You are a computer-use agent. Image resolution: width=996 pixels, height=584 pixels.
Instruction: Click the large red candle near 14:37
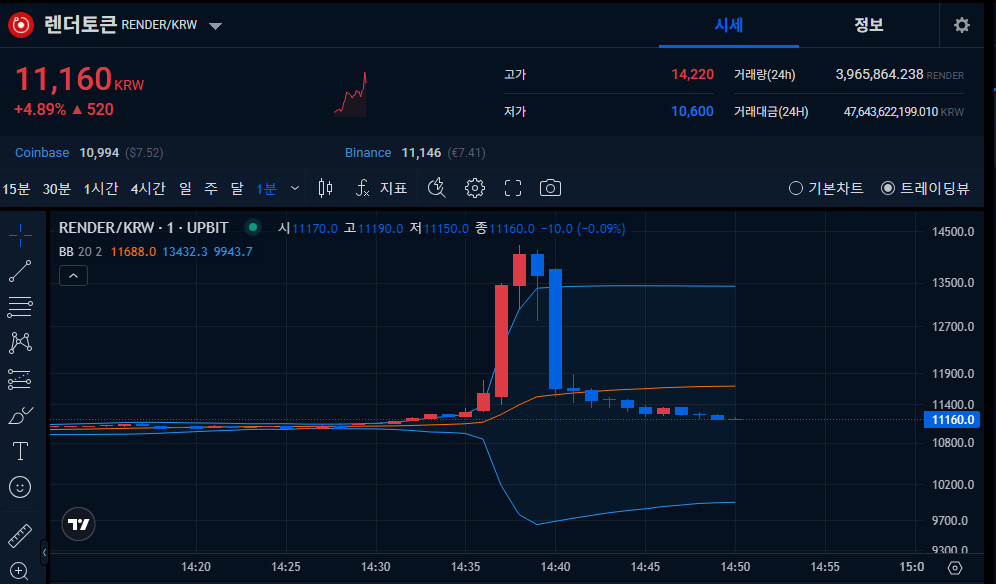[x=502, y=341]
